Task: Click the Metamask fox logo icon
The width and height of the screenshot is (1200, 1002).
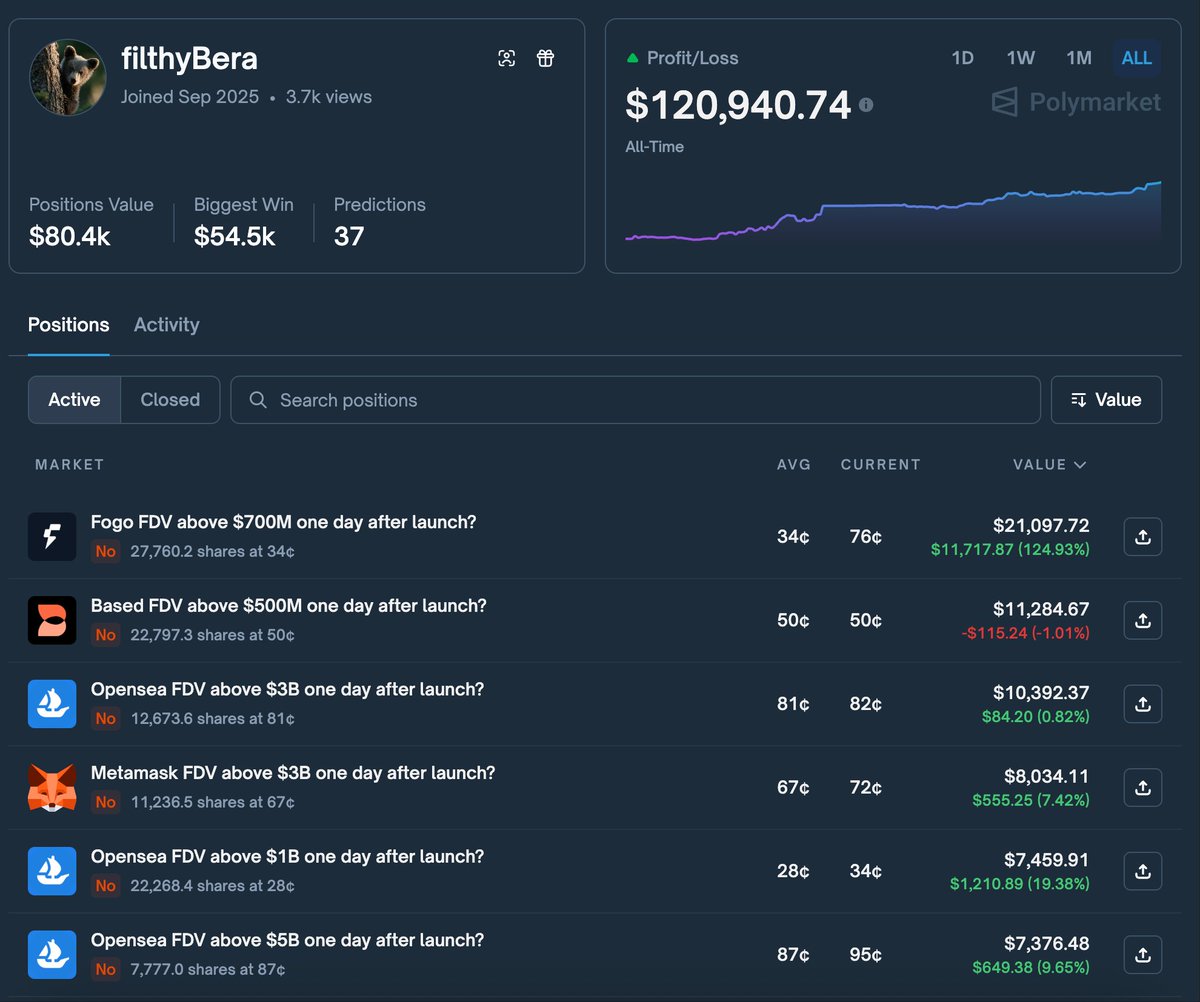Action: point(52,787)
